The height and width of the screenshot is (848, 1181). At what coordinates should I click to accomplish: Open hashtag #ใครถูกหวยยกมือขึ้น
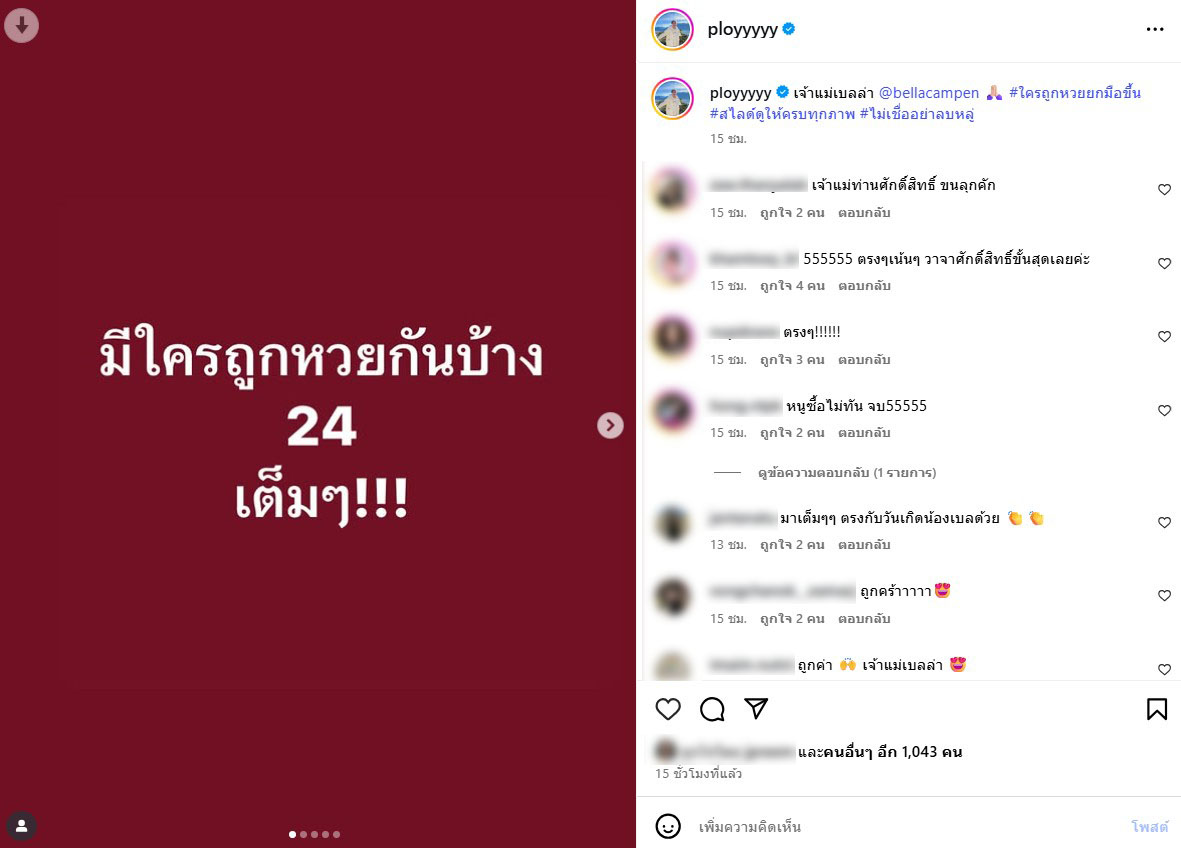click(1075, 93)
